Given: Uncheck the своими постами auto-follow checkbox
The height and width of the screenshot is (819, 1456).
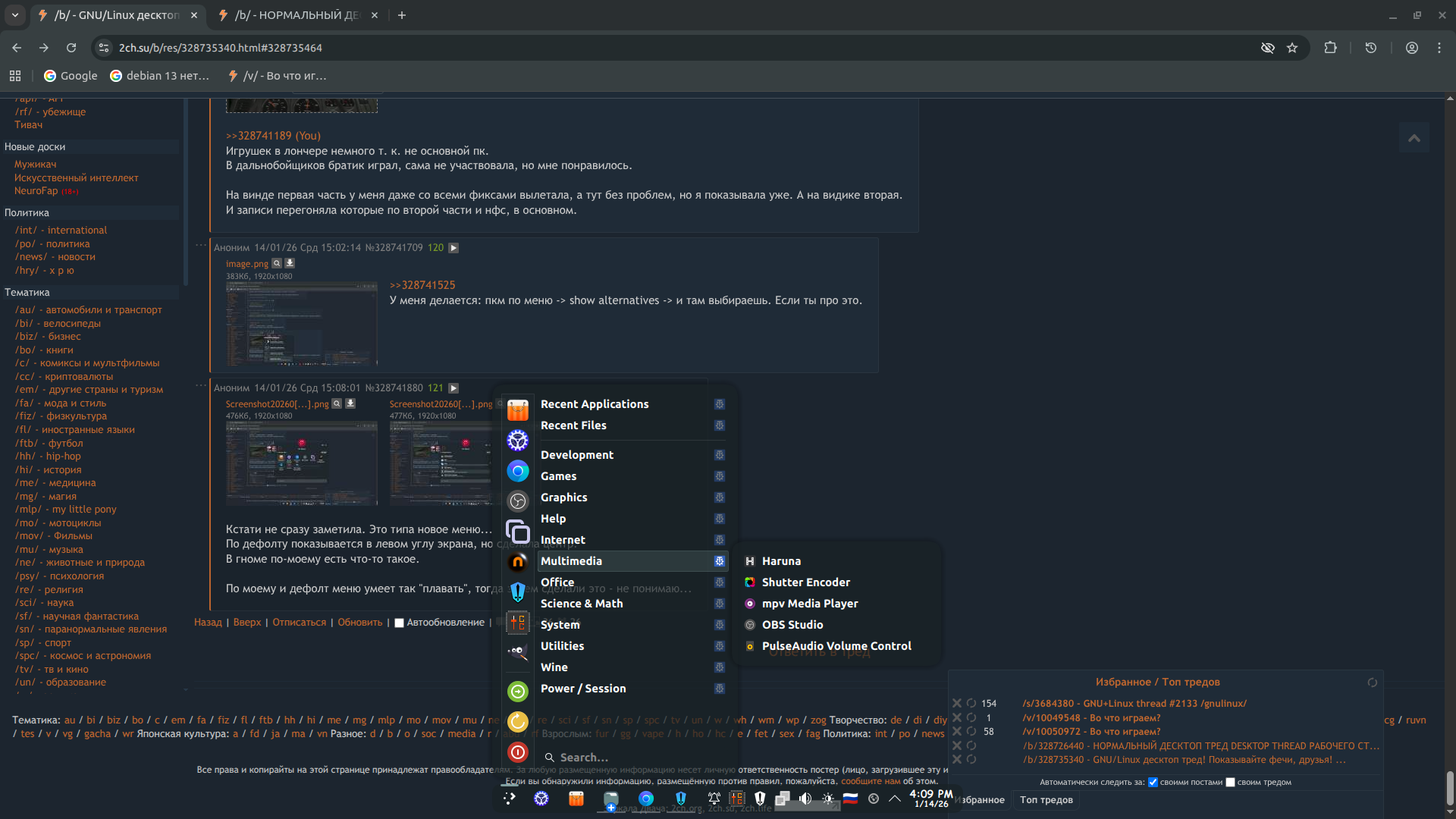Looking at the screenshot, I should coord(1153,783).
